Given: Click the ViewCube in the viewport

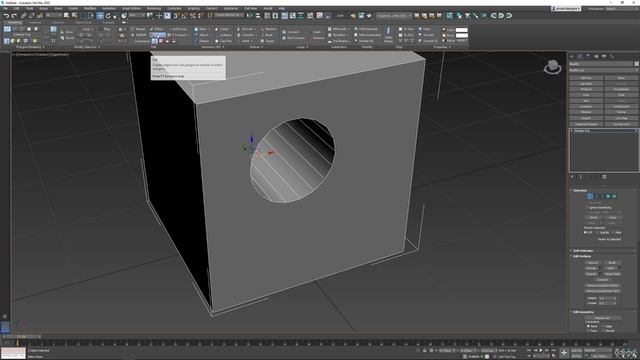Looking at the screenshot, I should pos(552,67).
